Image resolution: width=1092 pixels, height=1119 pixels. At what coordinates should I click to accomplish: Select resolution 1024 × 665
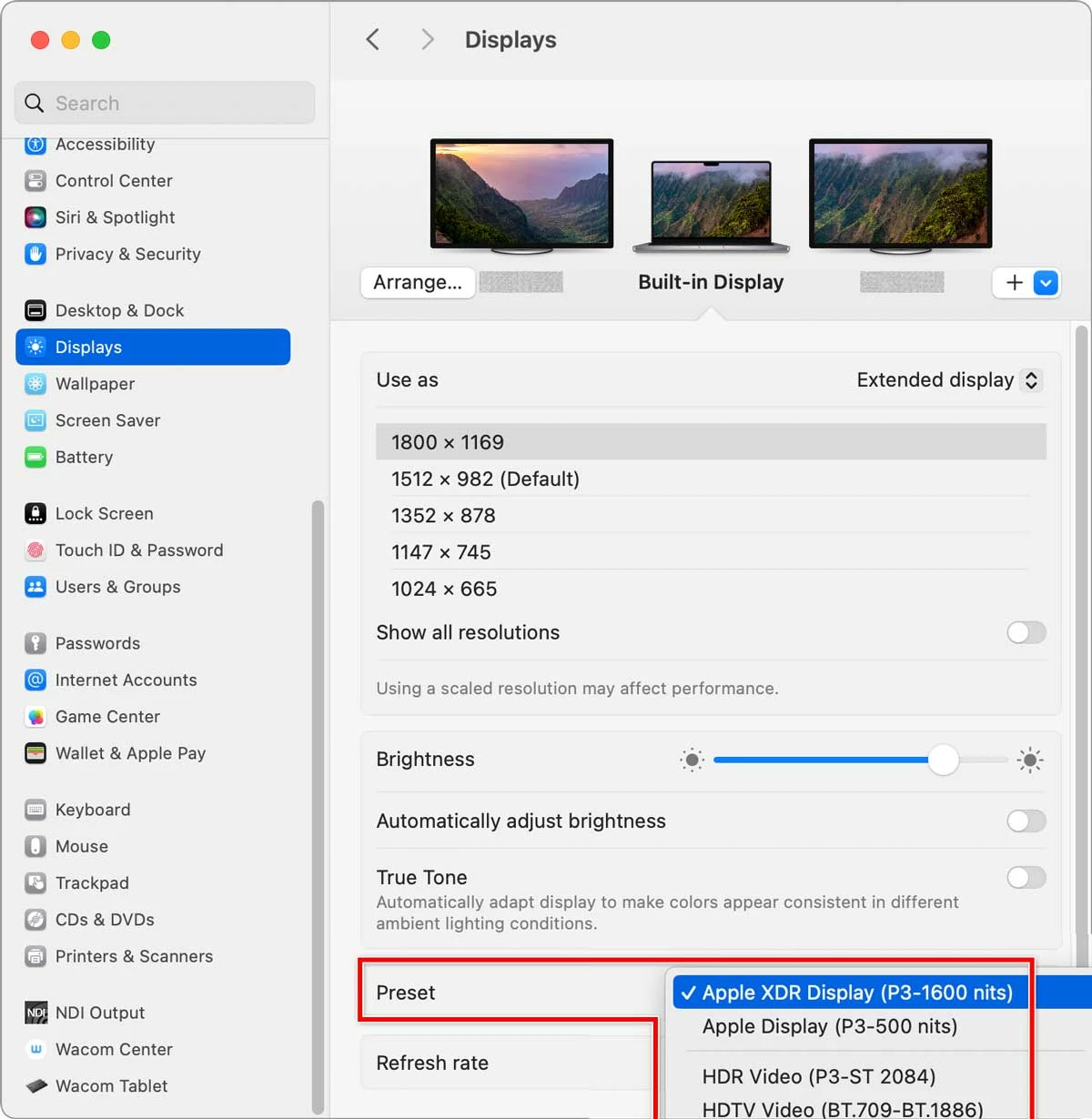point(711,589)
